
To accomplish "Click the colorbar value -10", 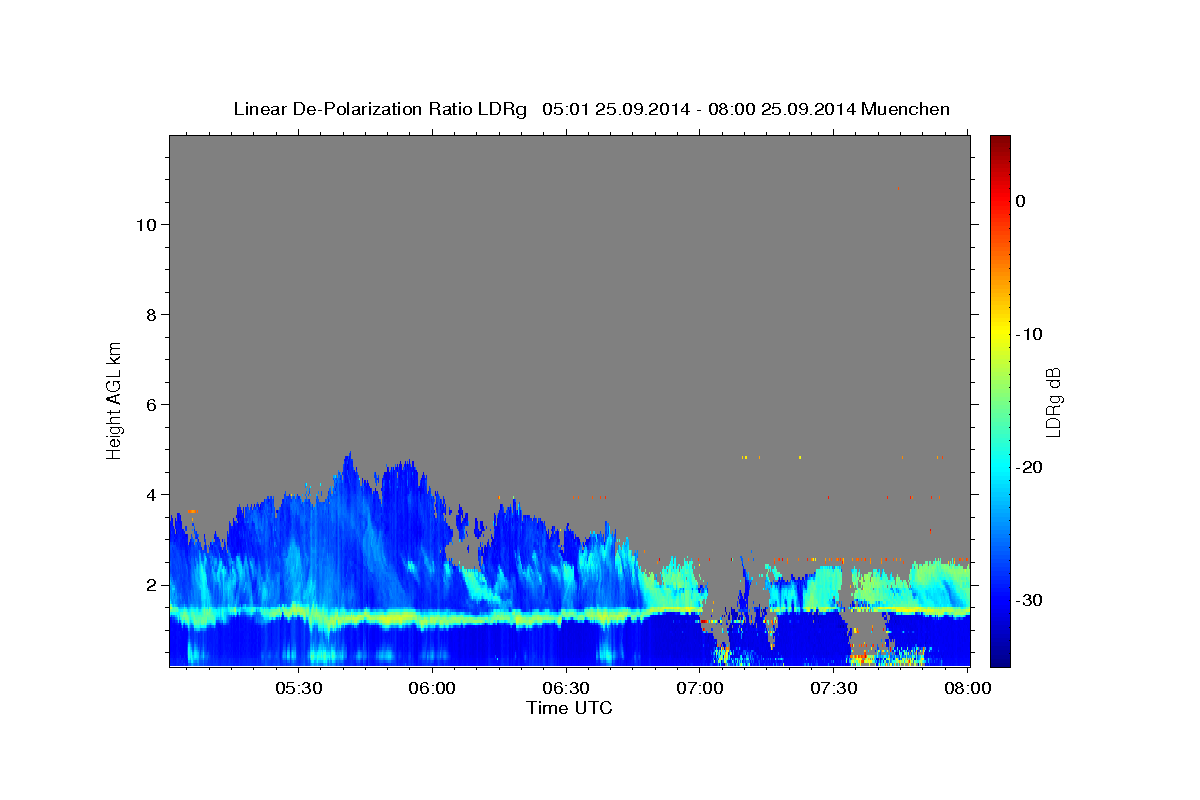I will (1030, 334).
